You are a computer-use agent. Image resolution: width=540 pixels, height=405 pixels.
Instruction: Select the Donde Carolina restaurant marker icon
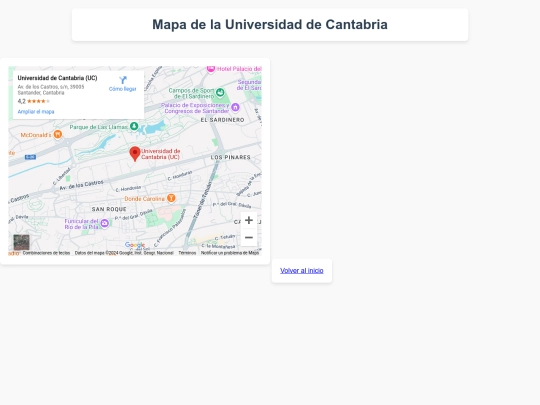point(171,198)
